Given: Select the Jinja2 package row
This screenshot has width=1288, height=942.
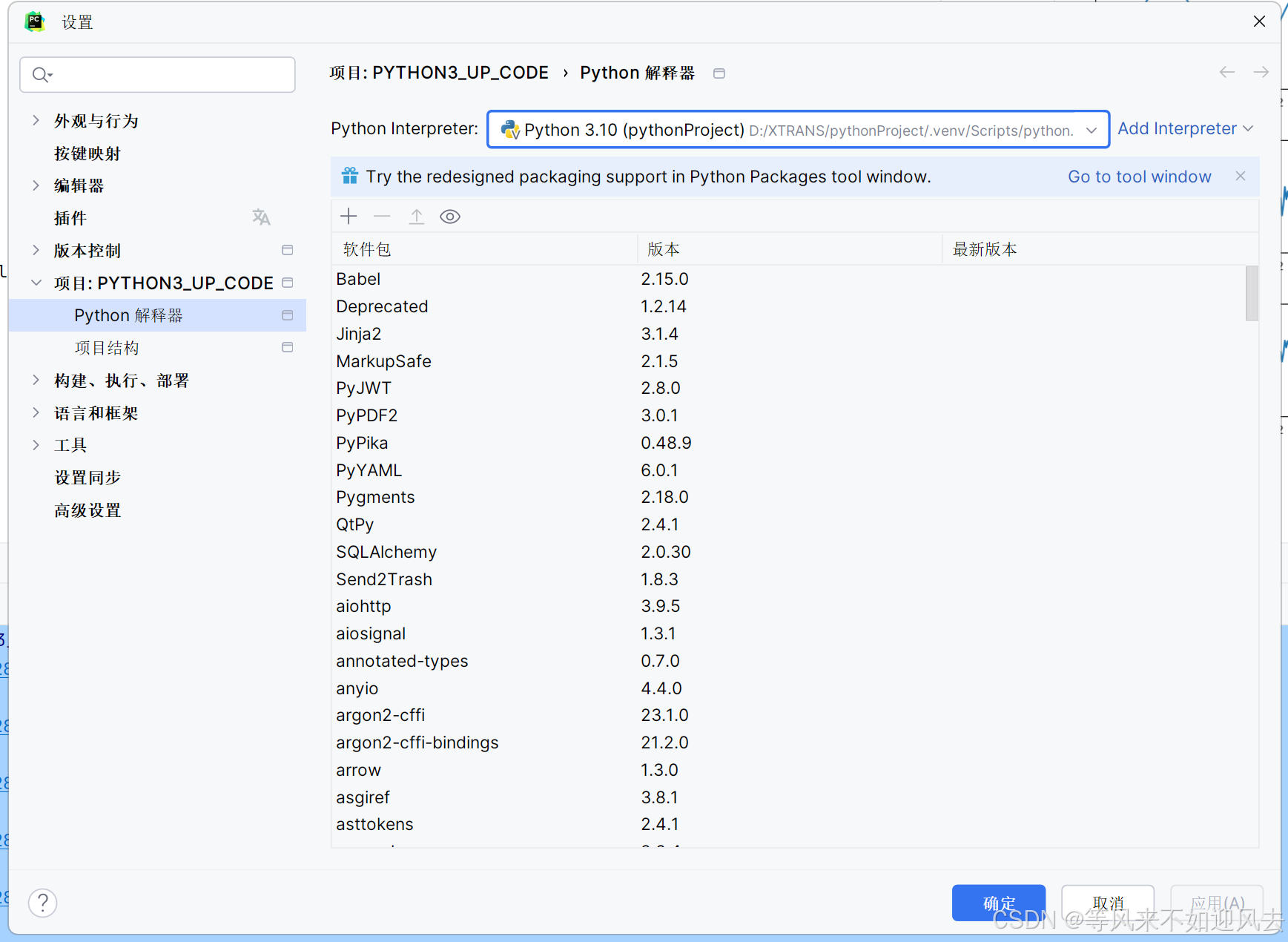Looking at the screenshot, I should 788,334.
